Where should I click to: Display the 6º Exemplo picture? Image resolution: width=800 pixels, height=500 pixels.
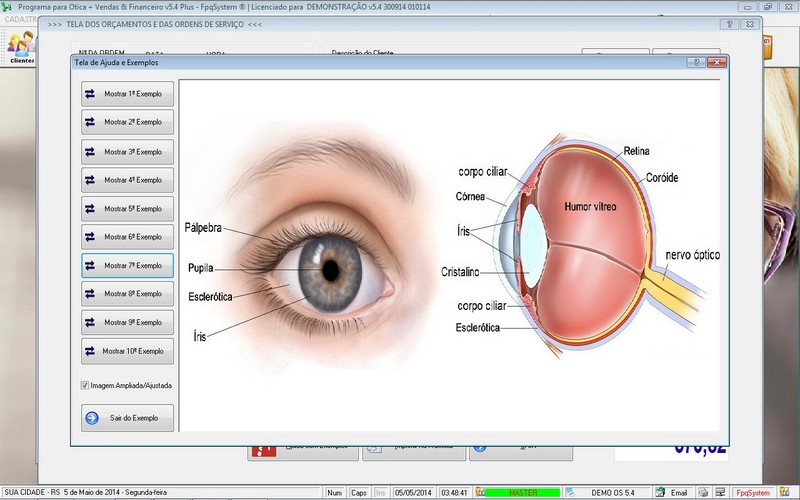pos(127,237)
